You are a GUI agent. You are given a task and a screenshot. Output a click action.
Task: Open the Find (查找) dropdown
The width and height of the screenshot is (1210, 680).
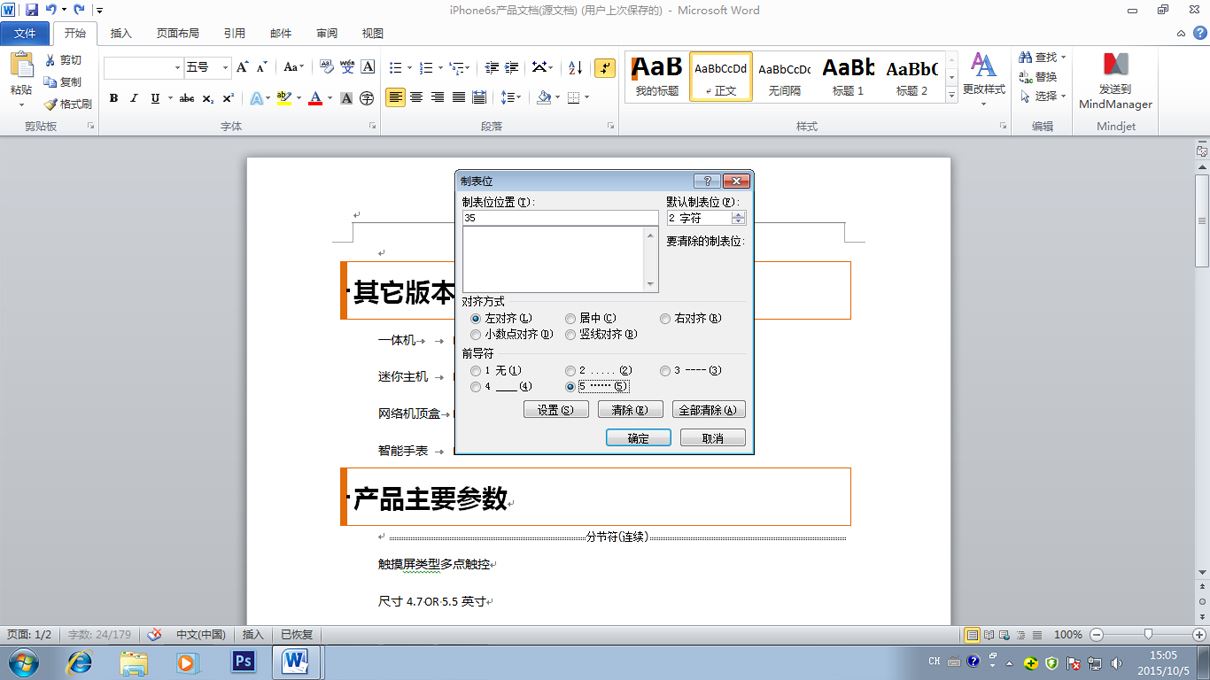1063,57
